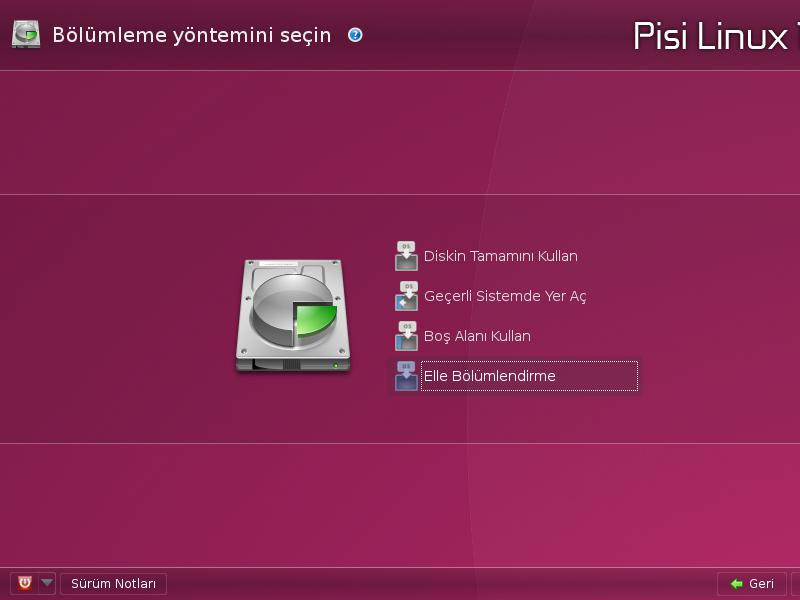Click the partitioning disk icon beside the title
Screen dimensions: 800x600
[26, 34]
